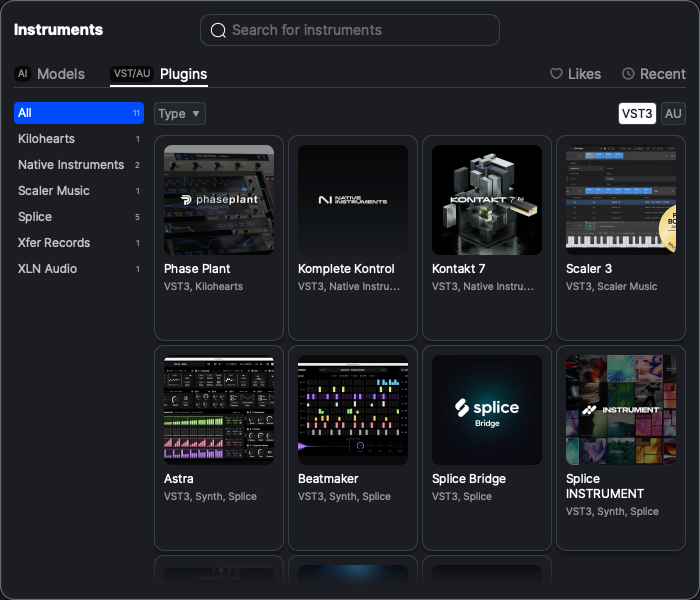700x600 pixels.
Task: Filter by Splice vendor
Action: click(79, 217)
